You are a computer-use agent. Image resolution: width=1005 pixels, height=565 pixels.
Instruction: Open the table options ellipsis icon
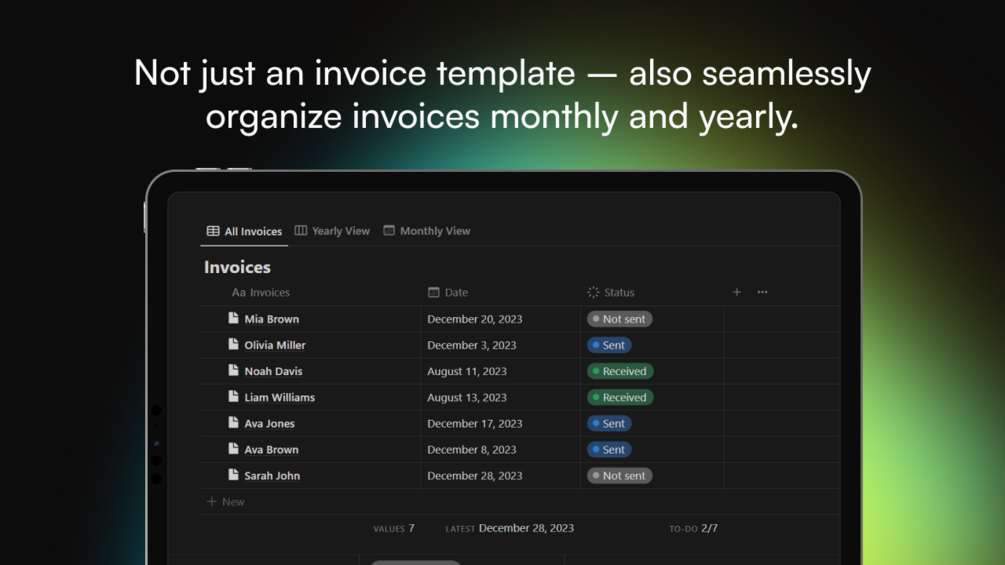click(762, 292)
